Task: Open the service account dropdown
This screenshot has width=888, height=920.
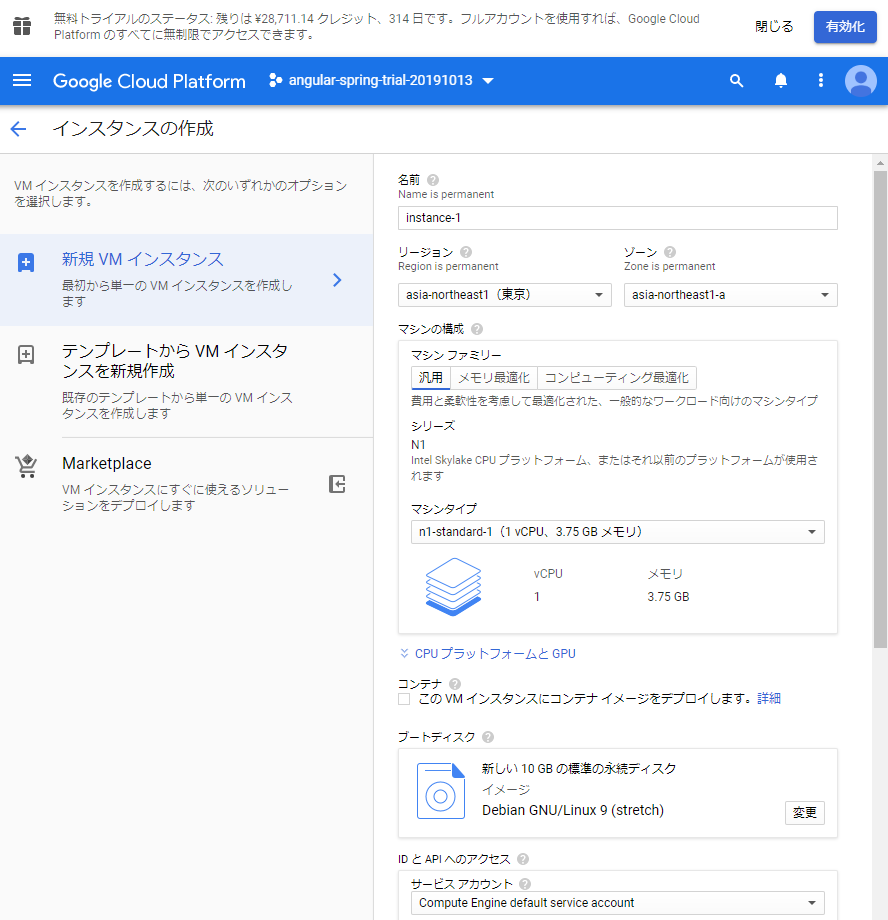Action: click(x=617, y=902)
